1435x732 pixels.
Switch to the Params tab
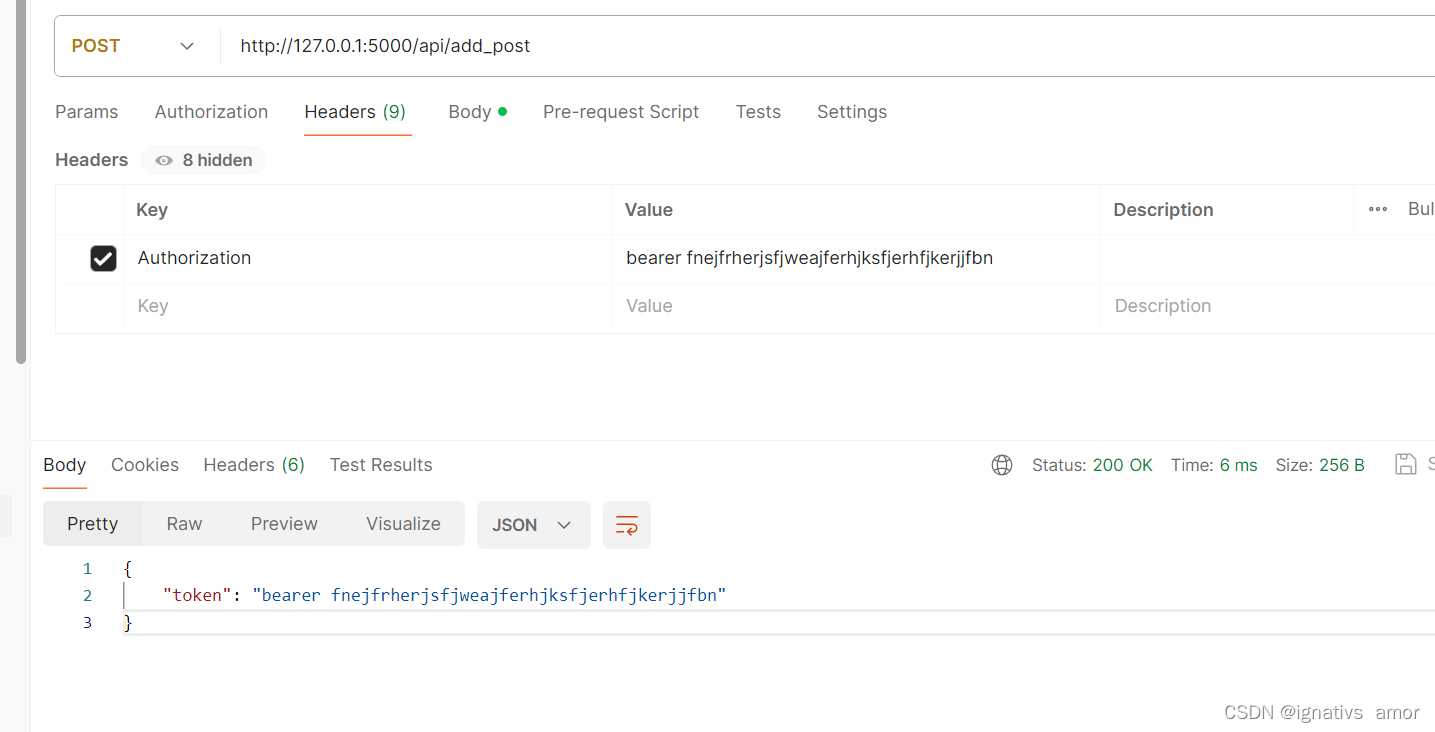(x=87, y=112)
